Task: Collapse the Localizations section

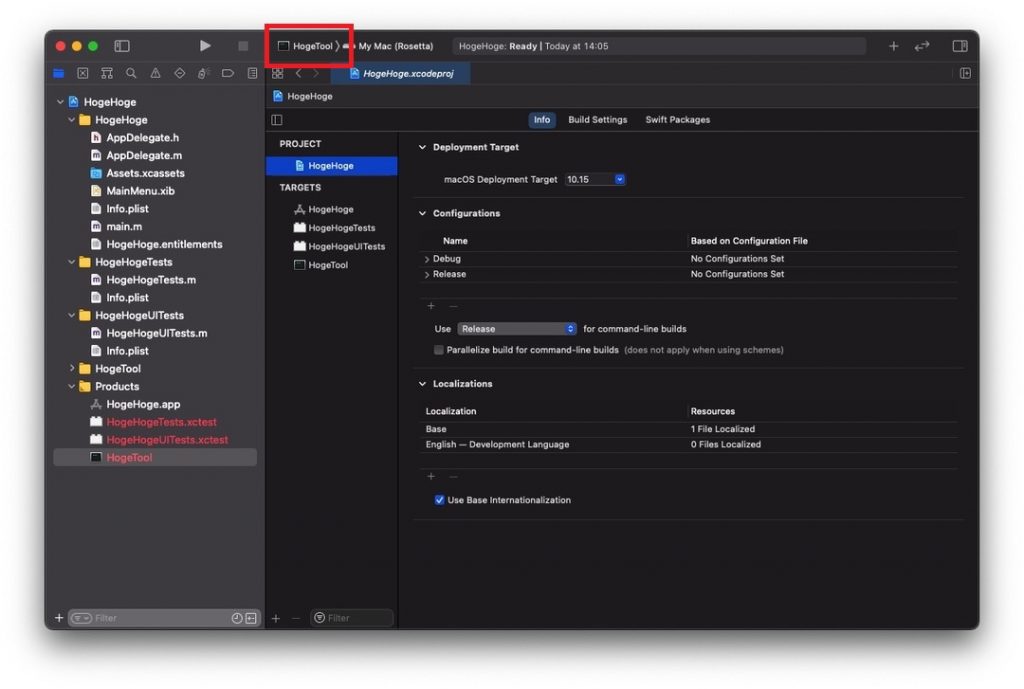Action: [x=423, y=384]
